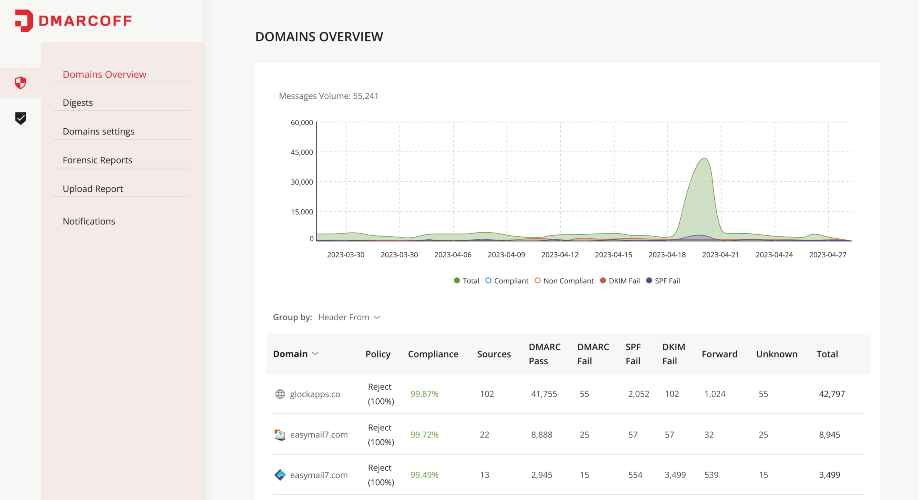The height and width of the screenshot is (500, 921).
Task: Go to the Digests menu item
Action: 77,102
